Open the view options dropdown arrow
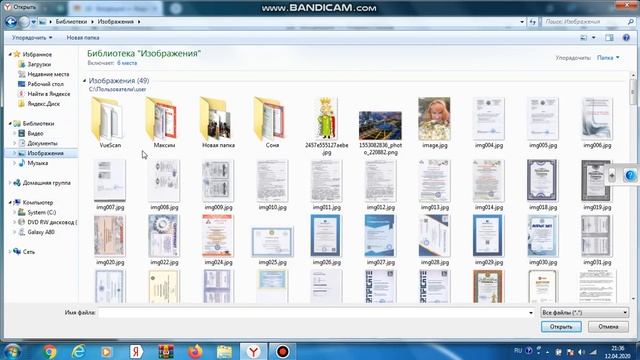Screen dimensions: 640x360 [594, 38]
